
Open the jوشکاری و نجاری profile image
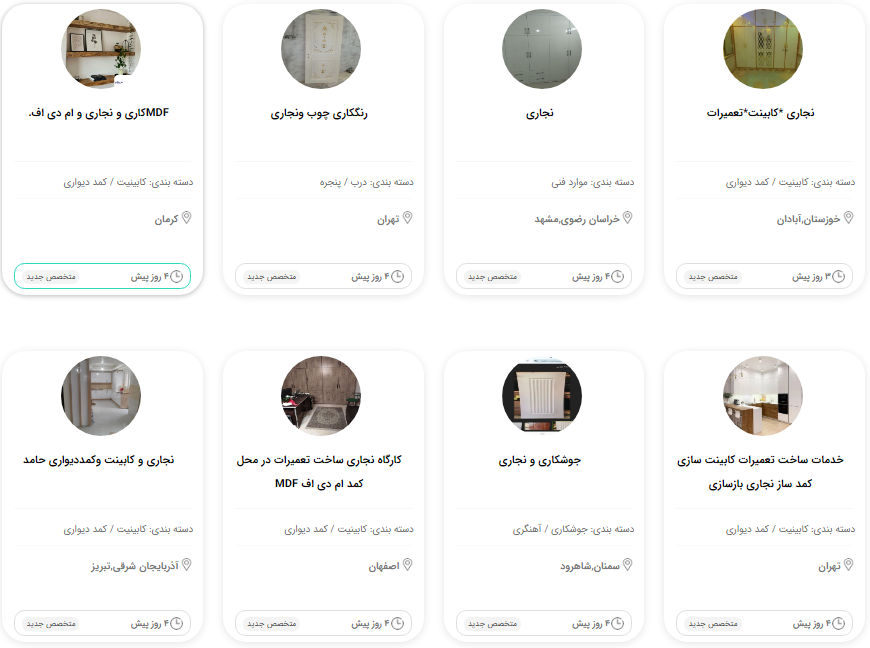click(542, 396)
